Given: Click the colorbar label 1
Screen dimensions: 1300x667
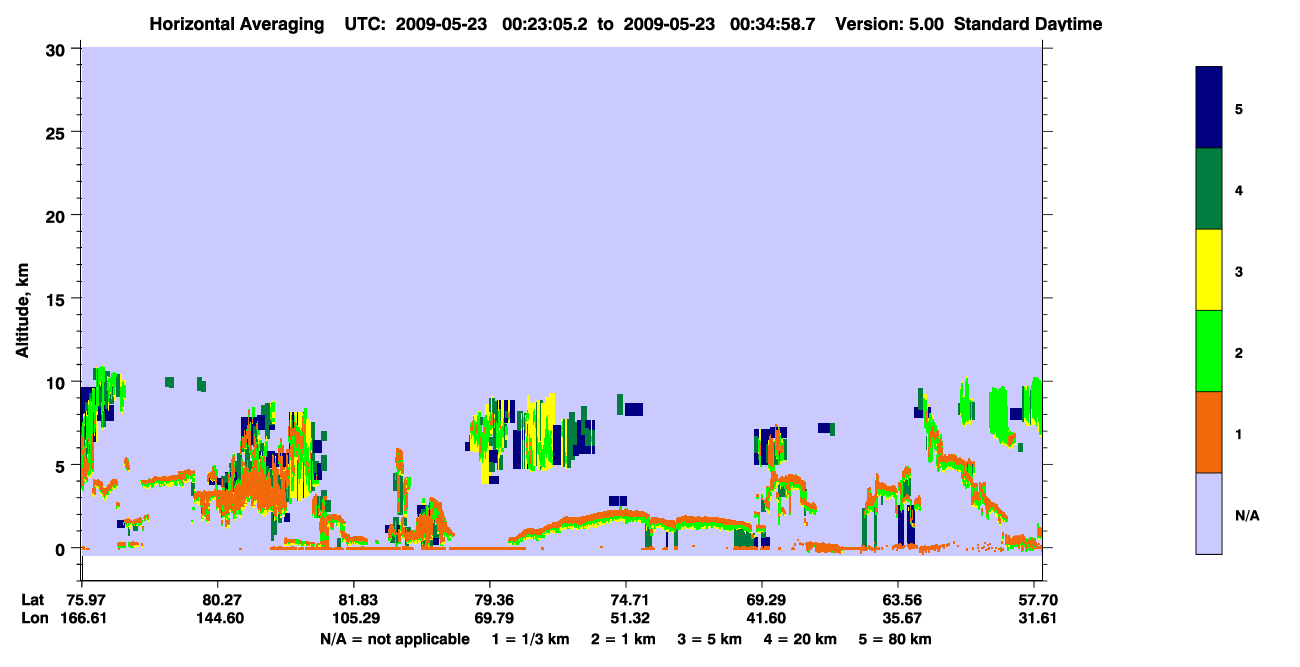Looking at the screenshot, I should 1239,433.
